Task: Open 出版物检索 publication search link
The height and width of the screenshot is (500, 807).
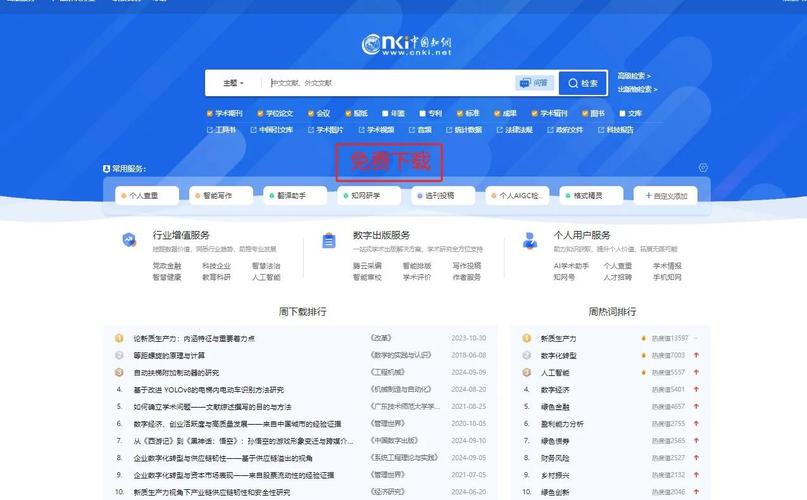Action: click(x=637, y=89)
